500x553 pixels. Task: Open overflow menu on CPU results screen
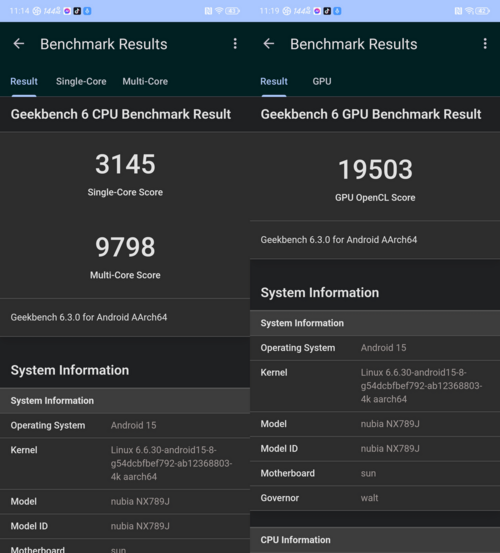235,44
